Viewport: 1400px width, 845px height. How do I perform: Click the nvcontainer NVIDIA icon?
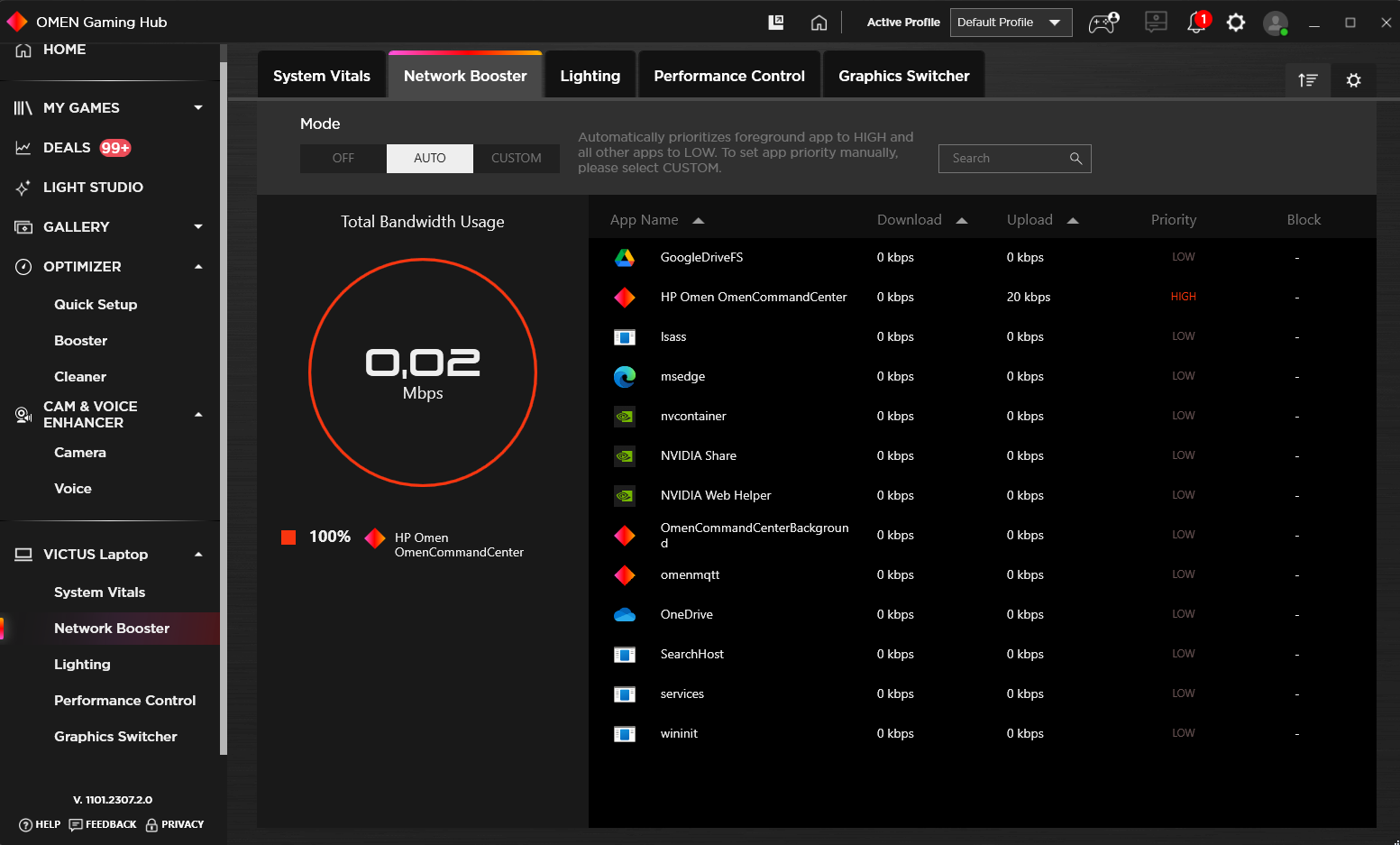[625, 417]
